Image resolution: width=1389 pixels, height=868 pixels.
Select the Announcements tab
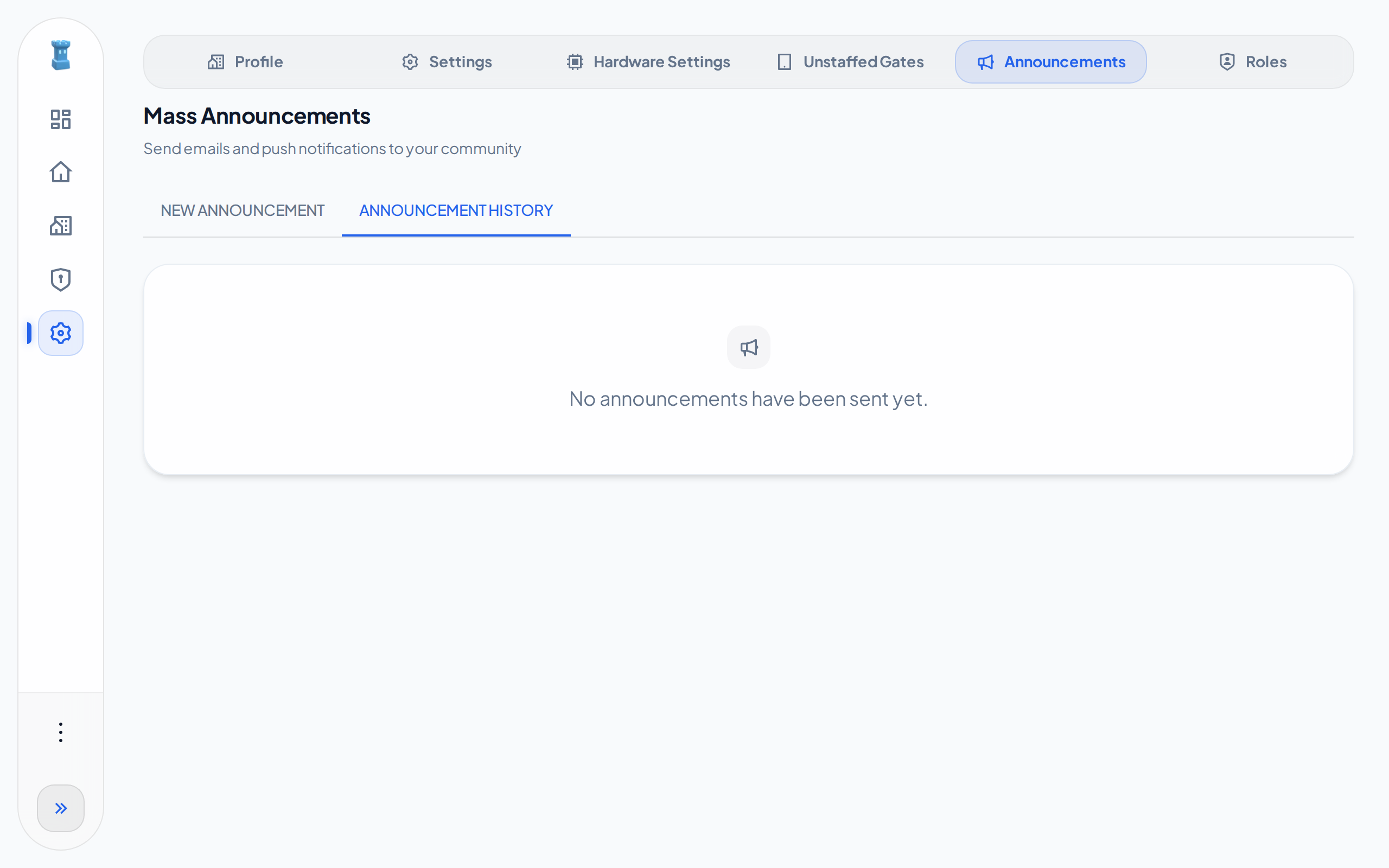click(x=1051, y=62)
